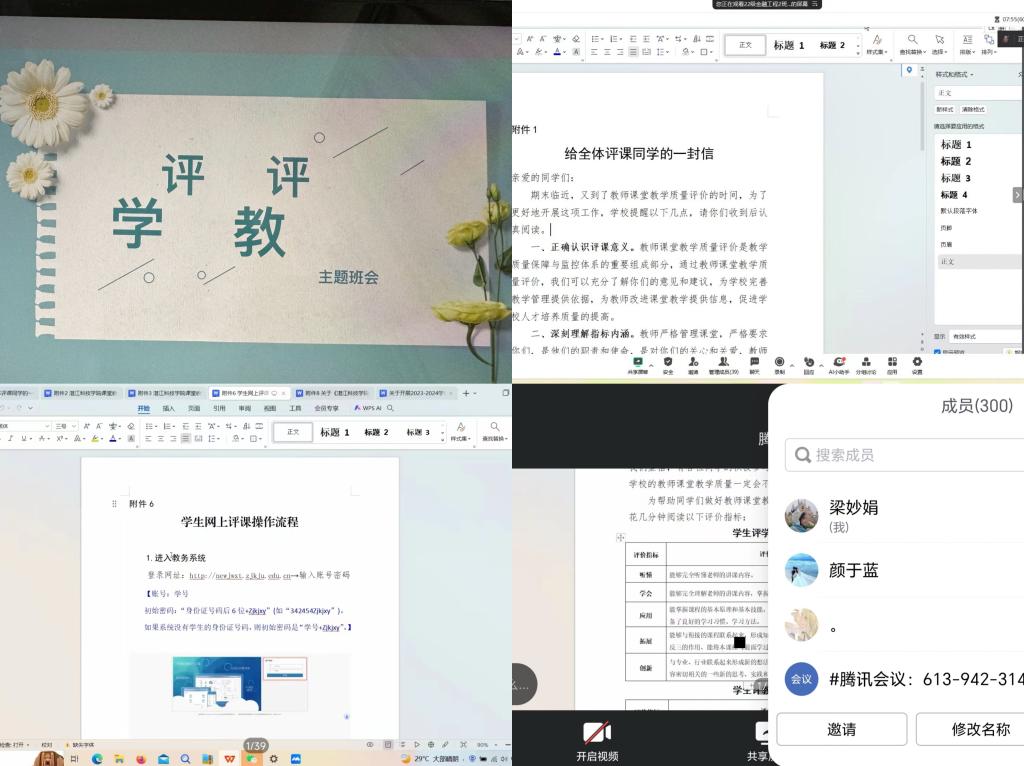The width and height of the screenshot is (1024, 766).
Task: Switch to the 引用 ribbon tab
Action: (x=219, y=408)
